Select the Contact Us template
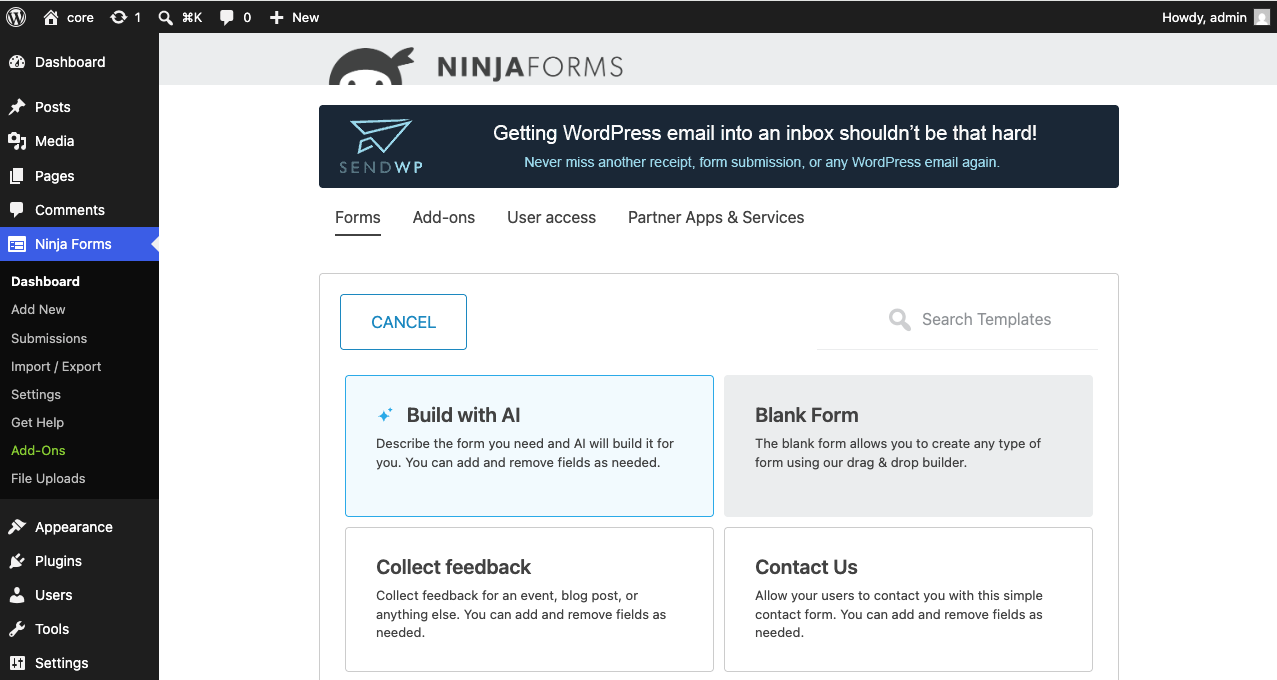Viewport: 1277px width, 680px height. (x=908, y=599)
